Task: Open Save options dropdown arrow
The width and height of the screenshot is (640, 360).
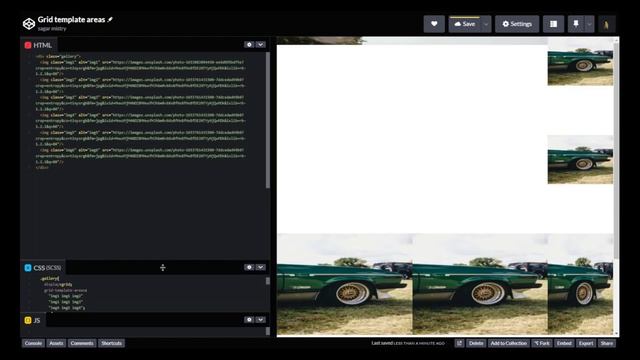Action: (x=486, y=24)
